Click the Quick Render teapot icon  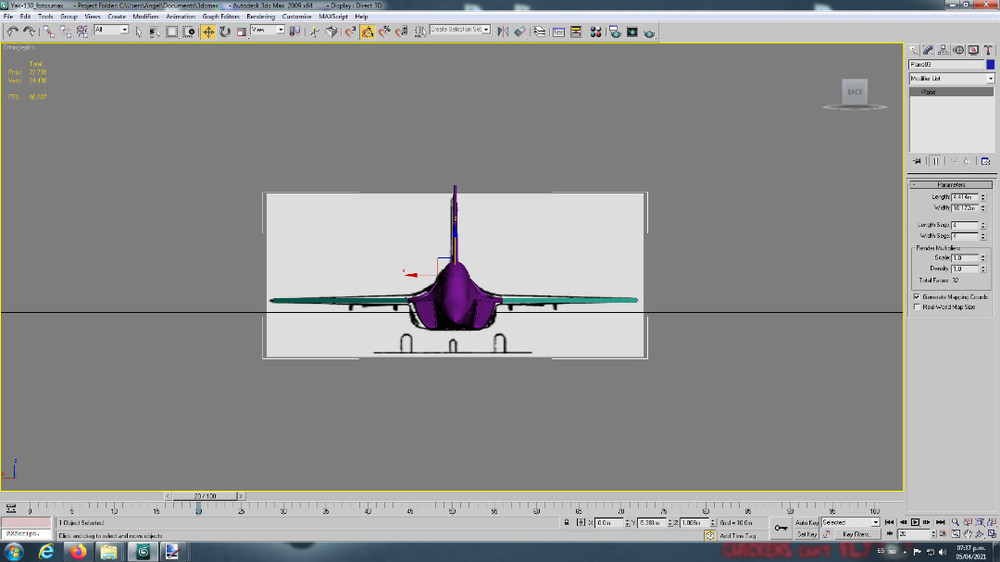click(649, 32)
